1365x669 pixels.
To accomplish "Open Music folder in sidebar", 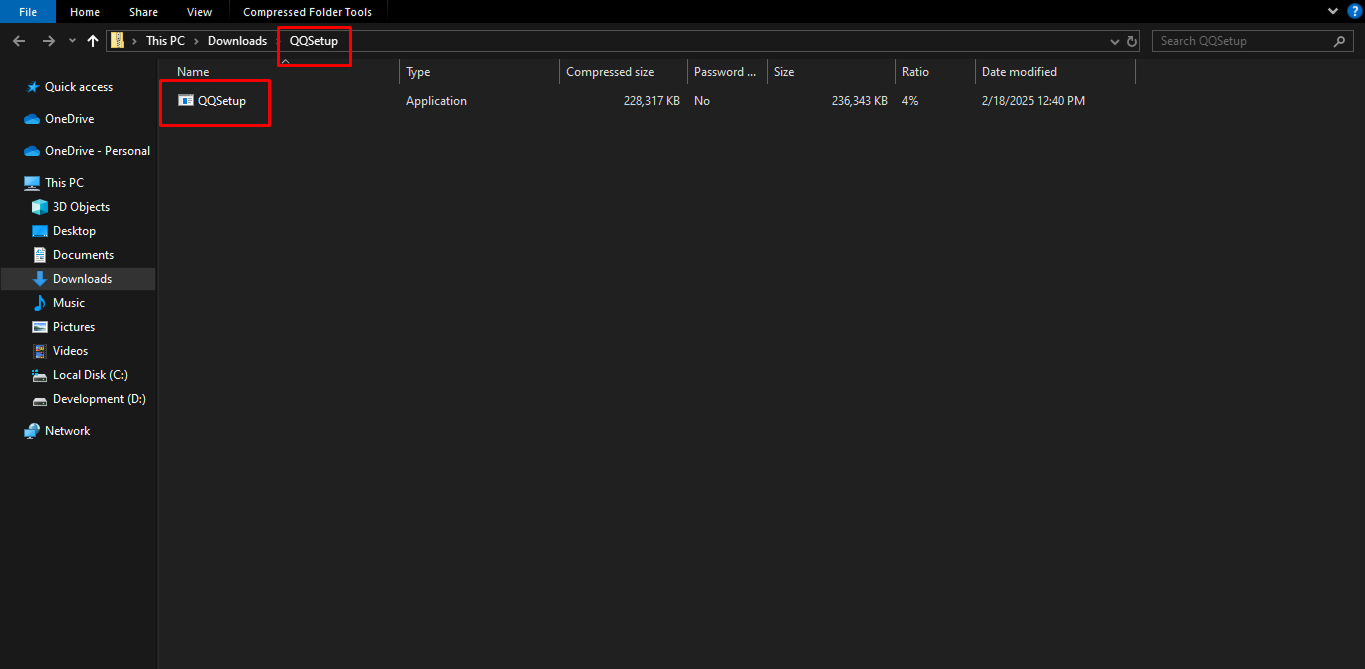I will click(68, 303).
